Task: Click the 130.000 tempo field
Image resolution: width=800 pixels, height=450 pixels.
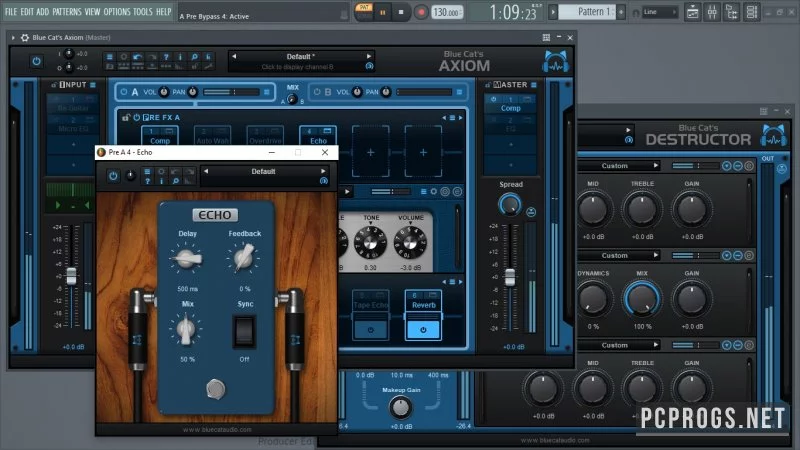Action: [447, 12]
